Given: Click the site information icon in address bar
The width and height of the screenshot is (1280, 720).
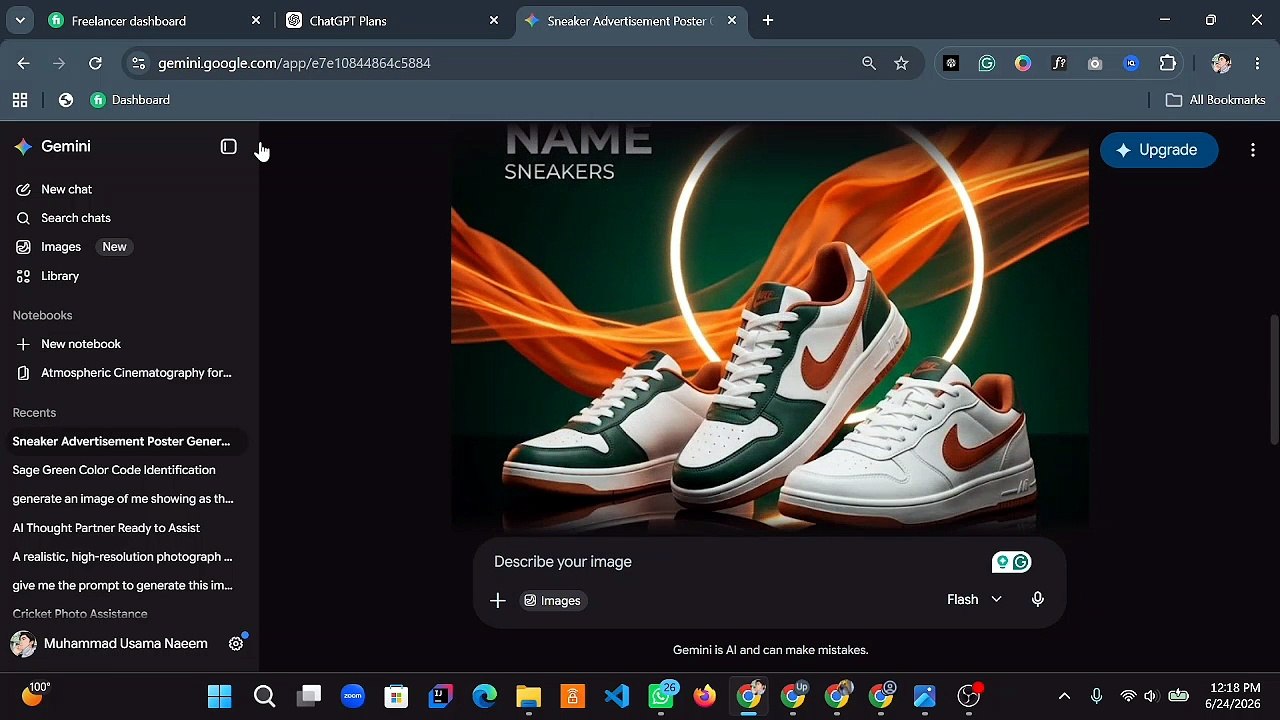Looking at the screenshot, I should (x=138, y=63).
